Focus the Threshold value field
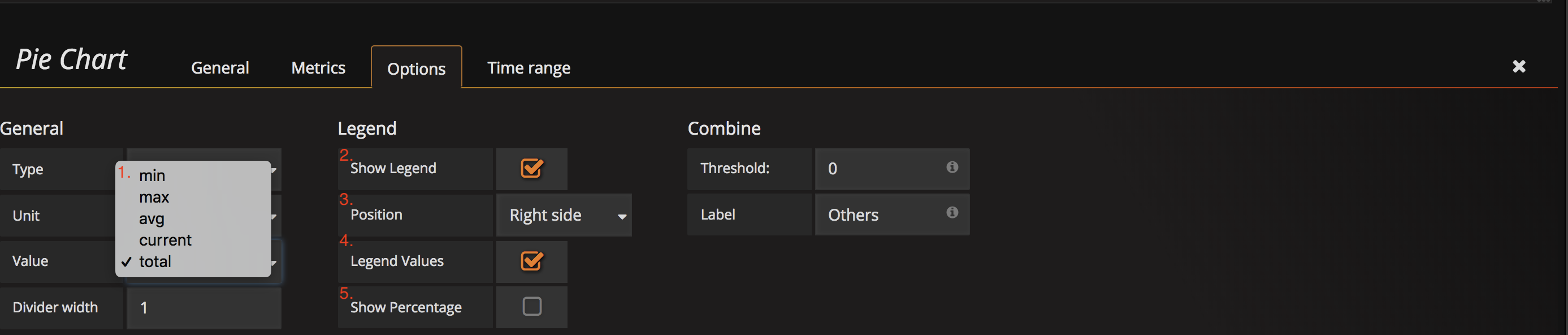1568x335 pixels. click(x=892, y=169)
